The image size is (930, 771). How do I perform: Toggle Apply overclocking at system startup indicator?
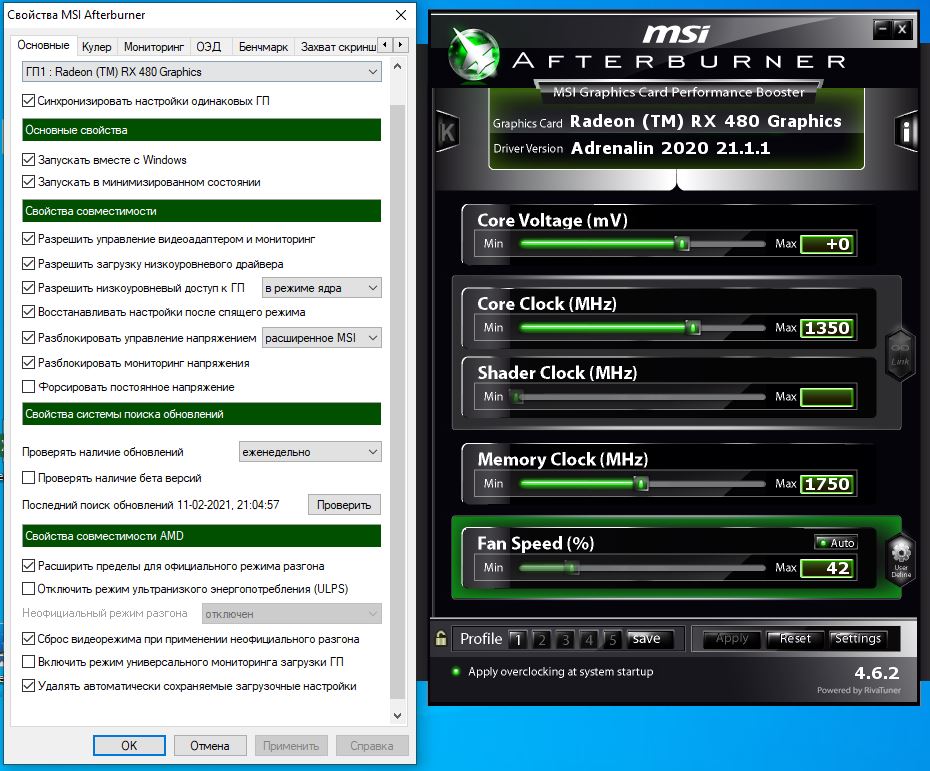[456, 671]
